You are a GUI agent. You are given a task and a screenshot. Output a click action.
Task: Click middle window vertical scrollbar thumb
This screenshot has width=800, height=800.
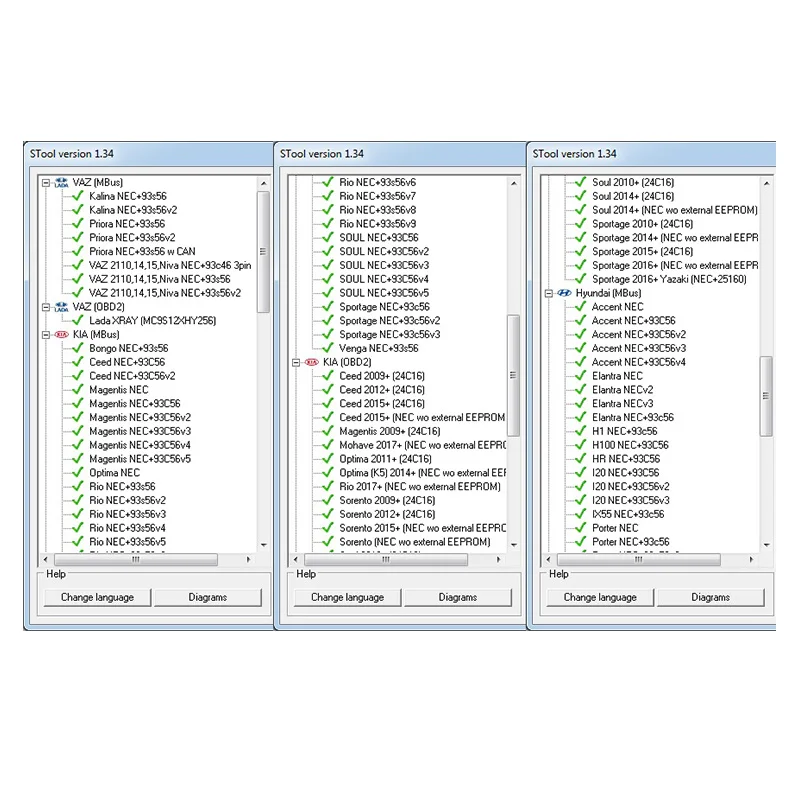point(513,376)
